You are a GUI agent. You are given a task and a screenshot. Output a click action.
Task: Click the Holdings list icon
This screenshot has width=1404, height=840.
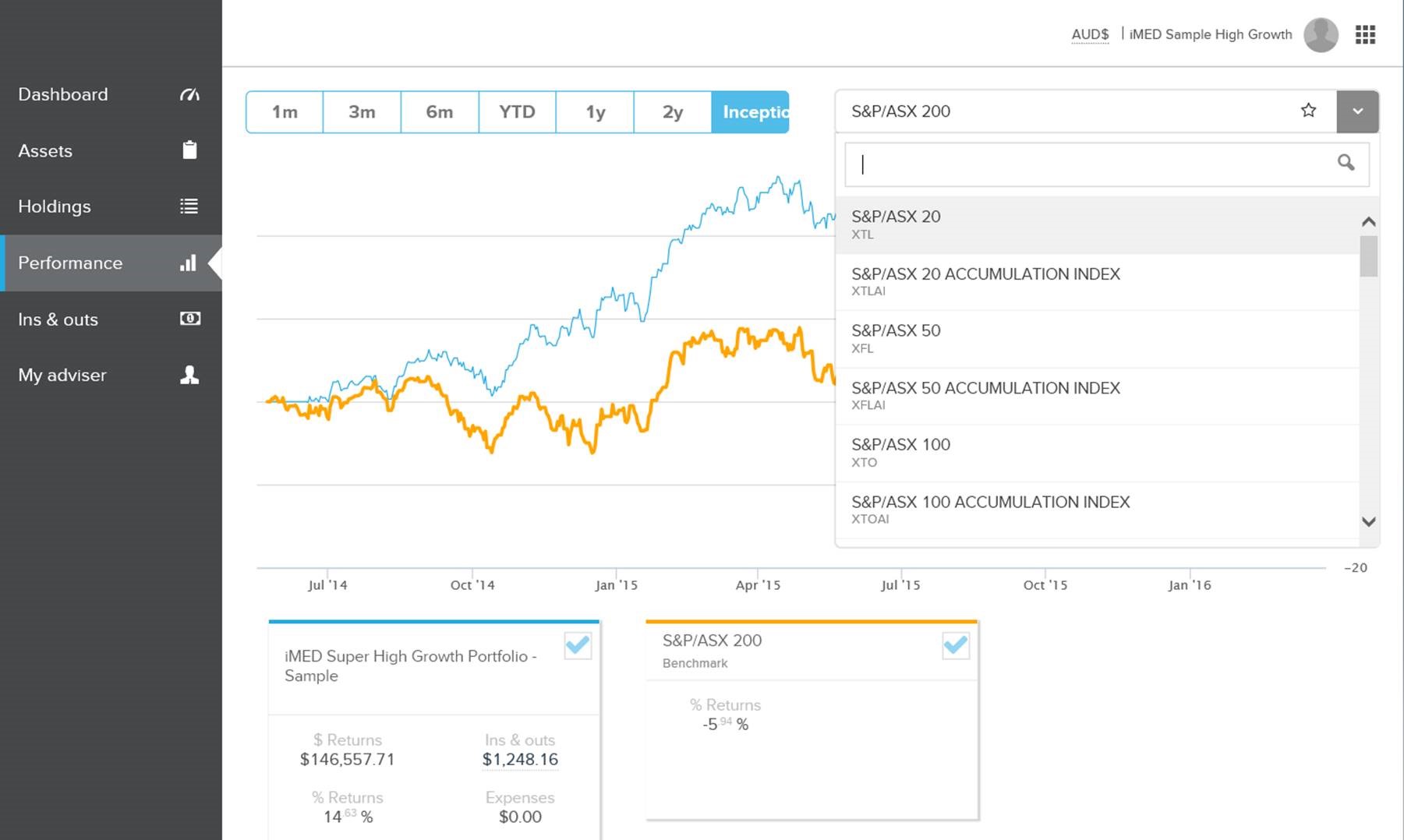[x=189, y=206]
